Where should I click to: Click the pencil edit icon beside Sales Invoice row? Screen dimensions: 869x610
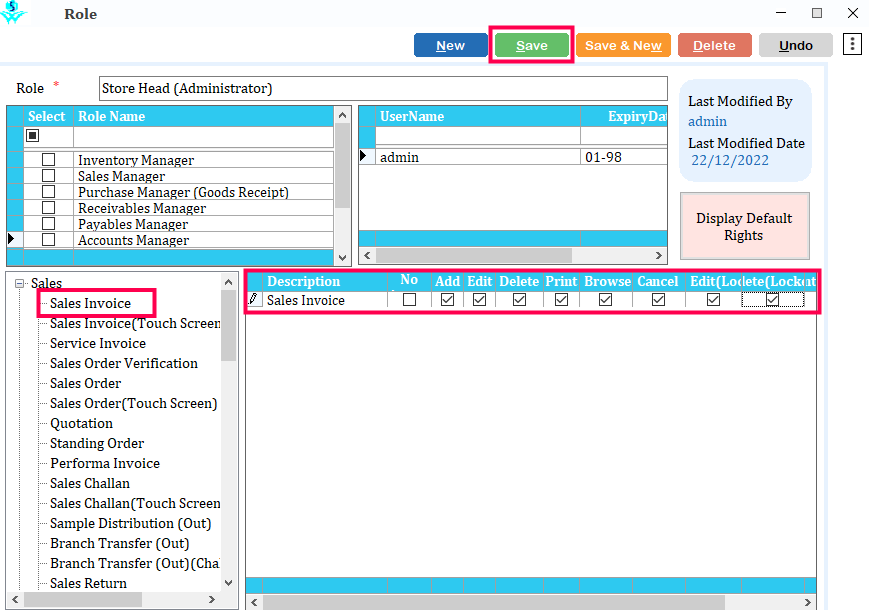tap(253, 299)
